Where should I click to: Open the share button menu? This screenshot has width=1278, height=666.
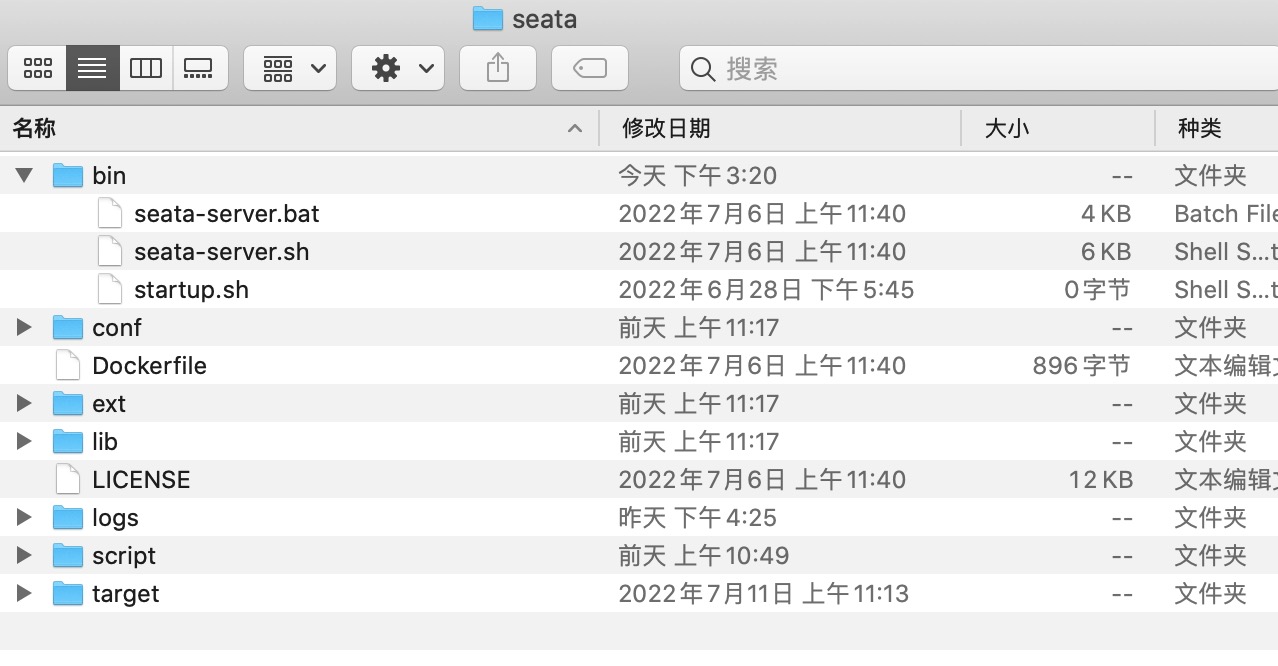coord(498,68)
